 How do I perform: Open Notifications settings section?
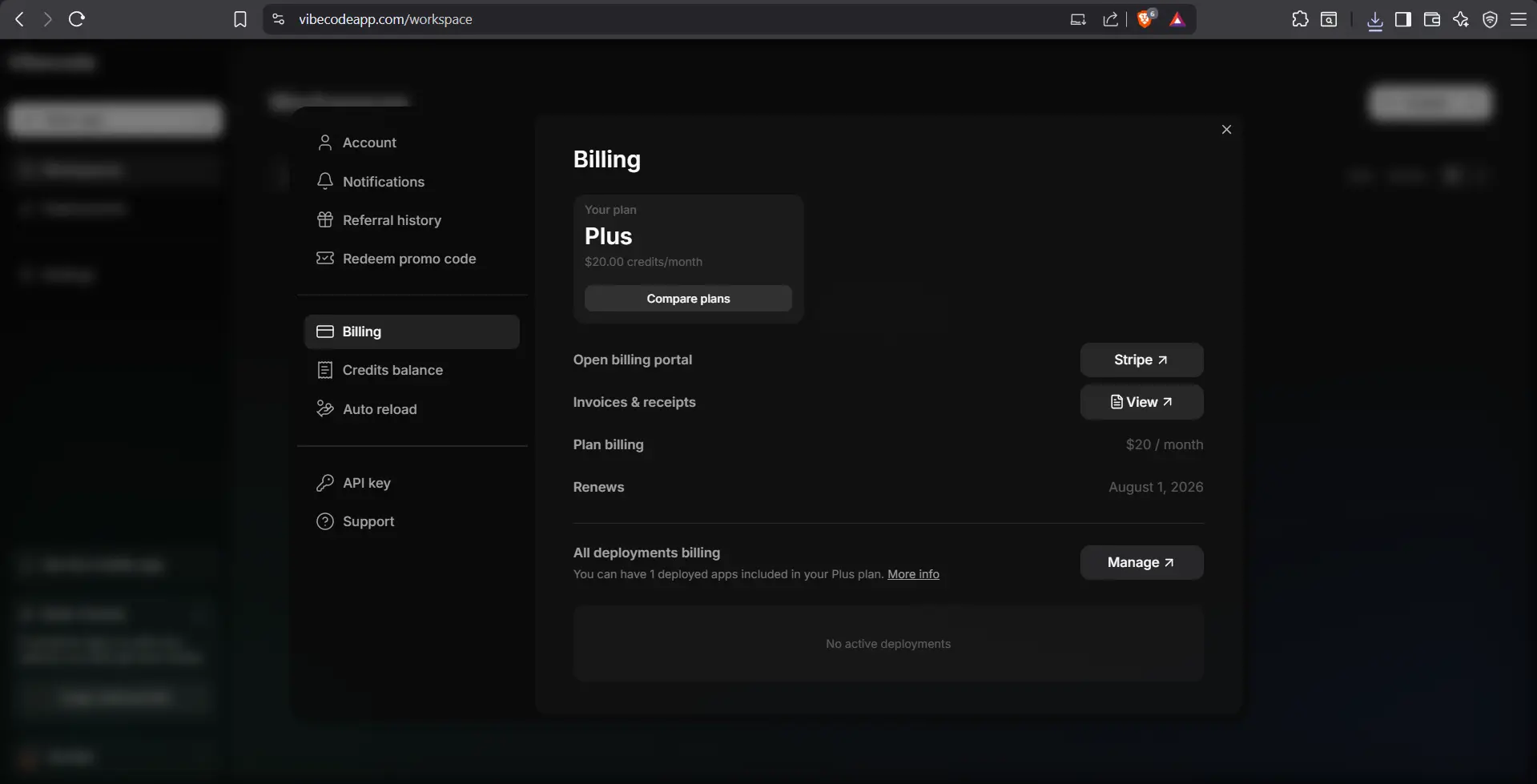[x=412, y=182]
